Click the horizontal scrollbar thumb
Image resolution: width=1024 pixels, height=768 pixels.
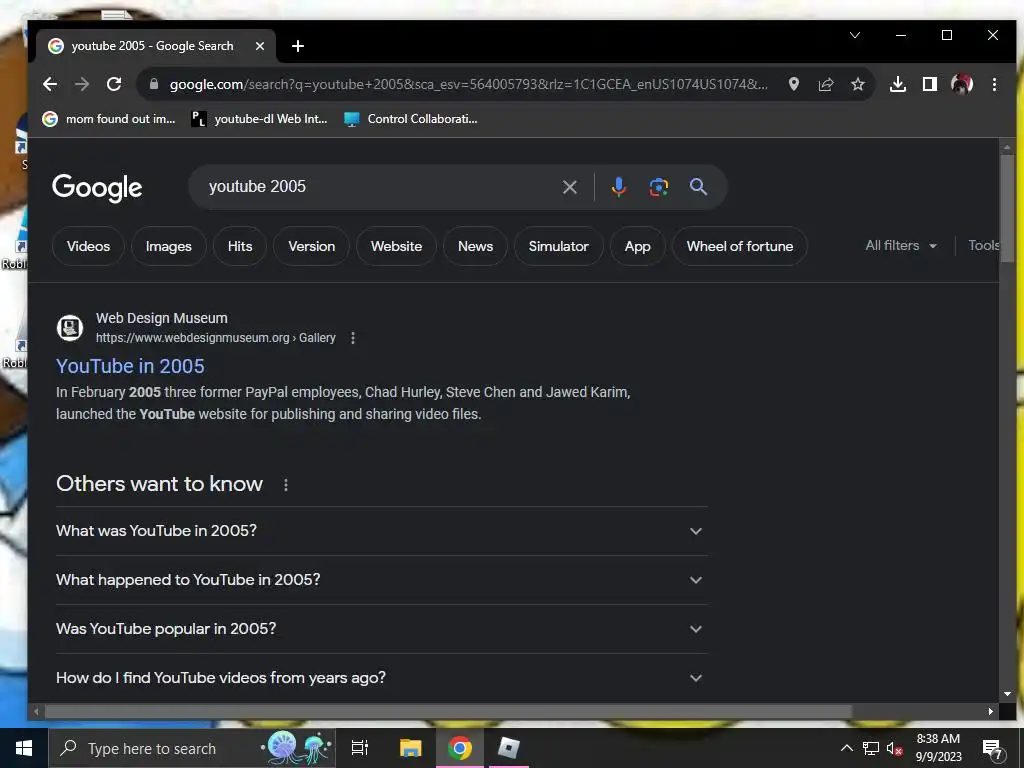click(x=448, y=711)
